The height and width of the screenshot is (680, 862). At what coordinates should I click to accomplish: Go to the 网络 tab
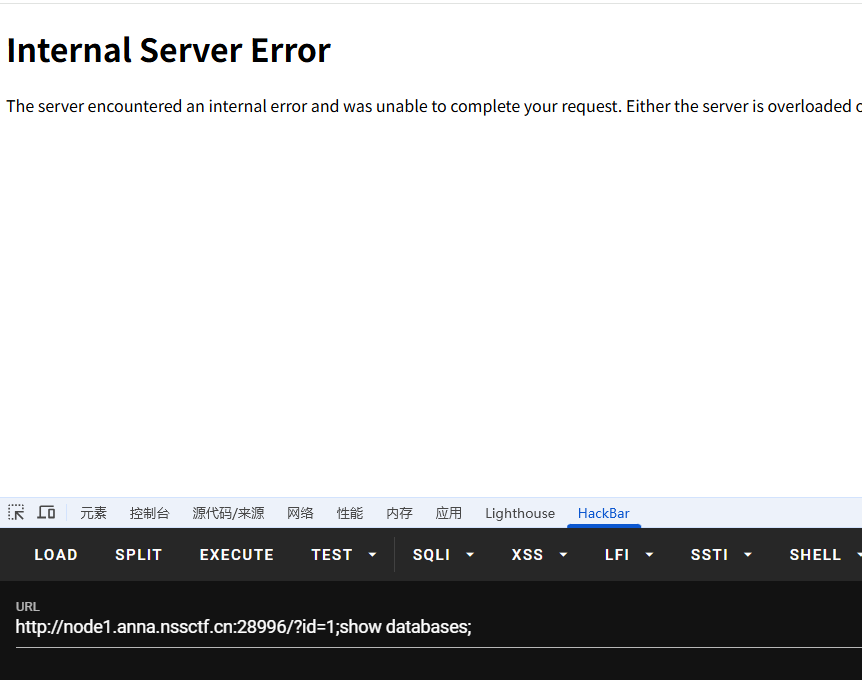pyautogui.click(x=300, y=513)
